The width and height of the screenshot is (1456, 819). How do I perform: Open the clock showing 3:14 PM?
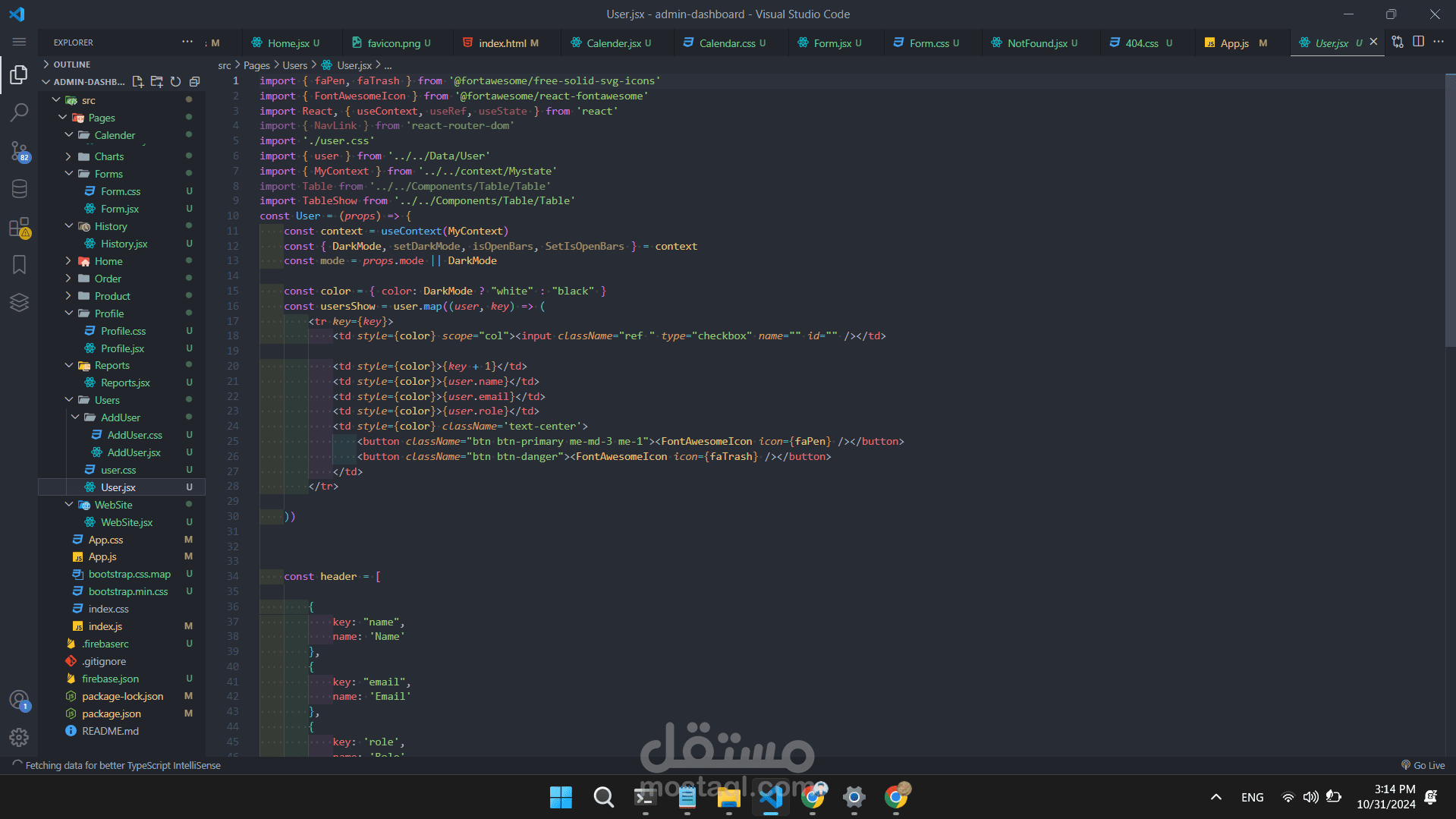(1386, 797)
